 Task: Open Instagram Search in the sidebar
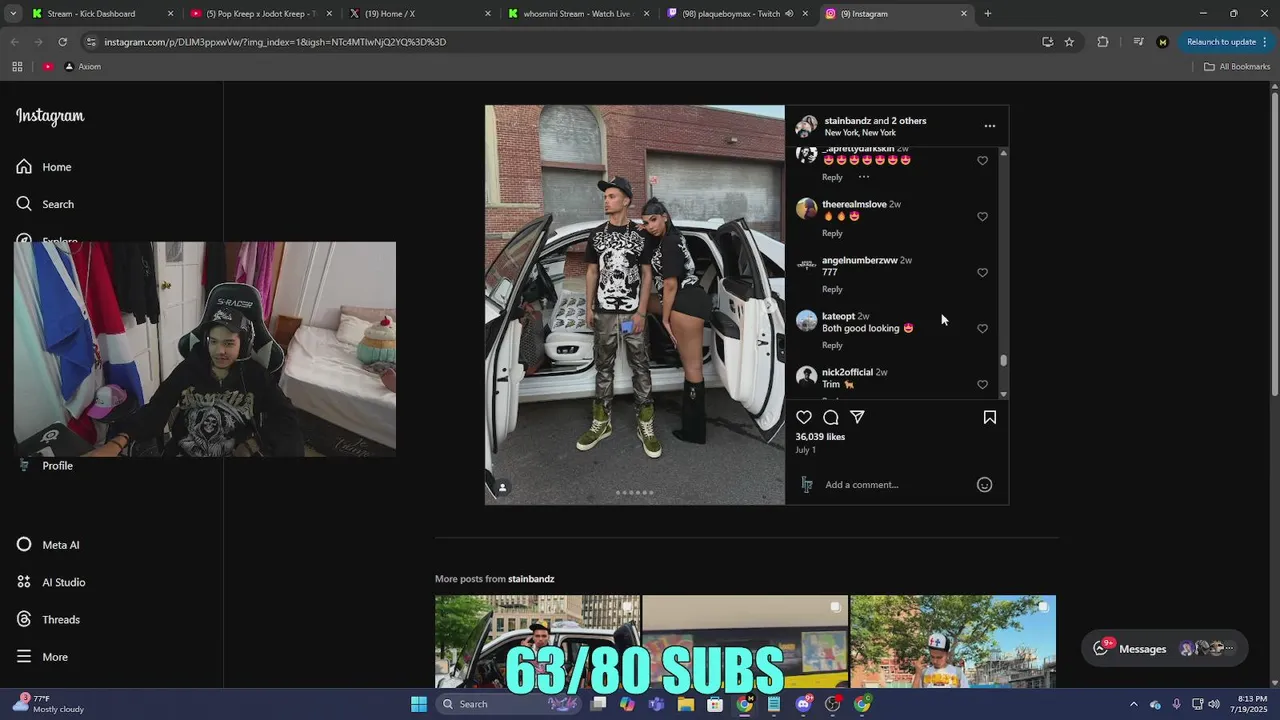click(x=46, y=204)
